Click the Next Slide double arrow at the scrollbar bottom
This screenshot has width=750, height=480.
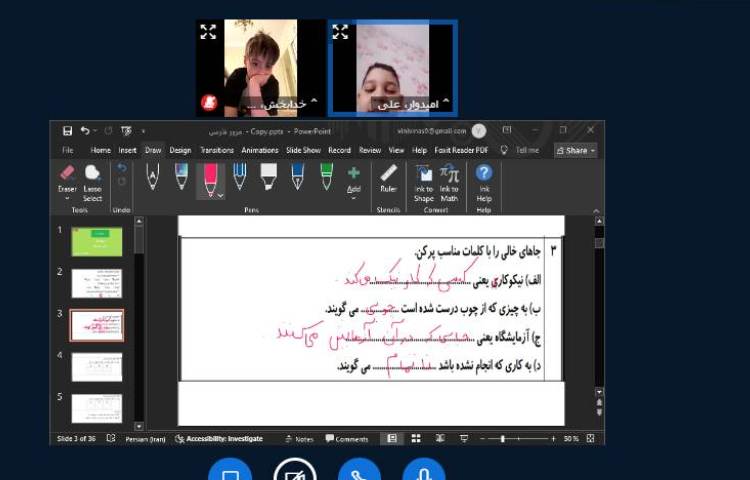(x=599, y=412)
